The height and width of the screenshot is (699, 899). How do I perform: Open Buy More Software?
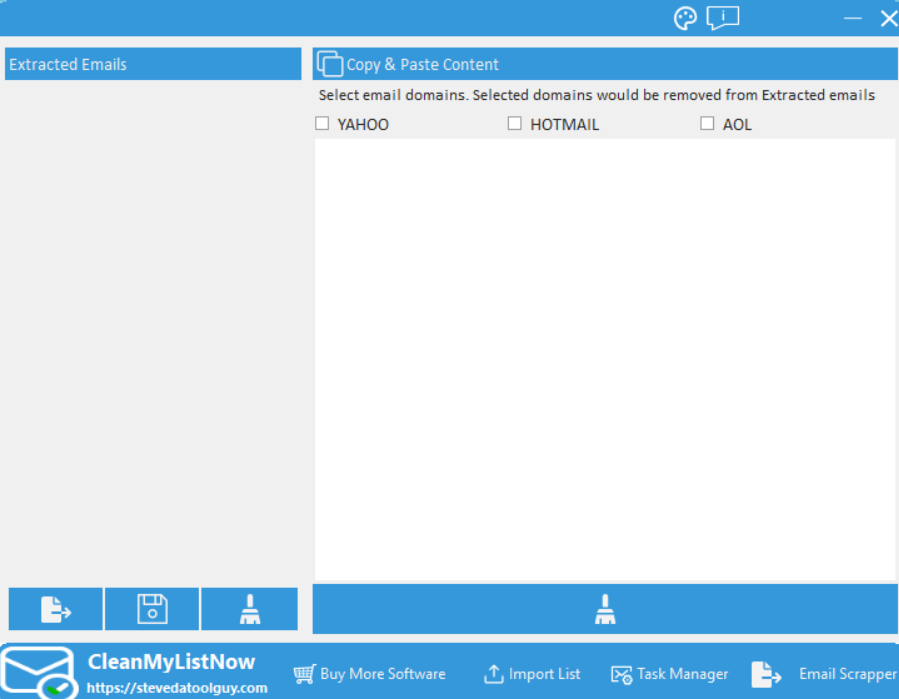pos(370,674)
